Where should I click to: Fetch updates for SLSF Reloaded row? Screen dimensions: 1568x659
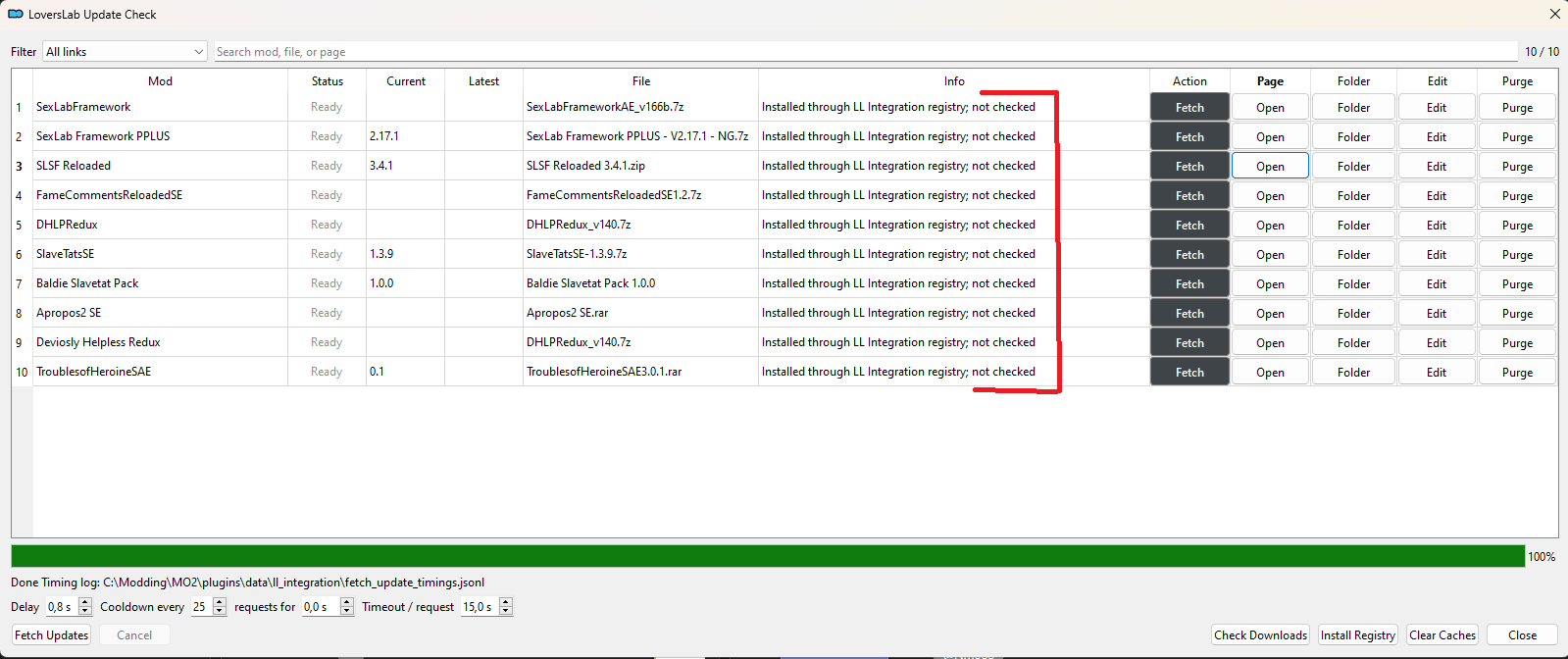coord(1189,167)
